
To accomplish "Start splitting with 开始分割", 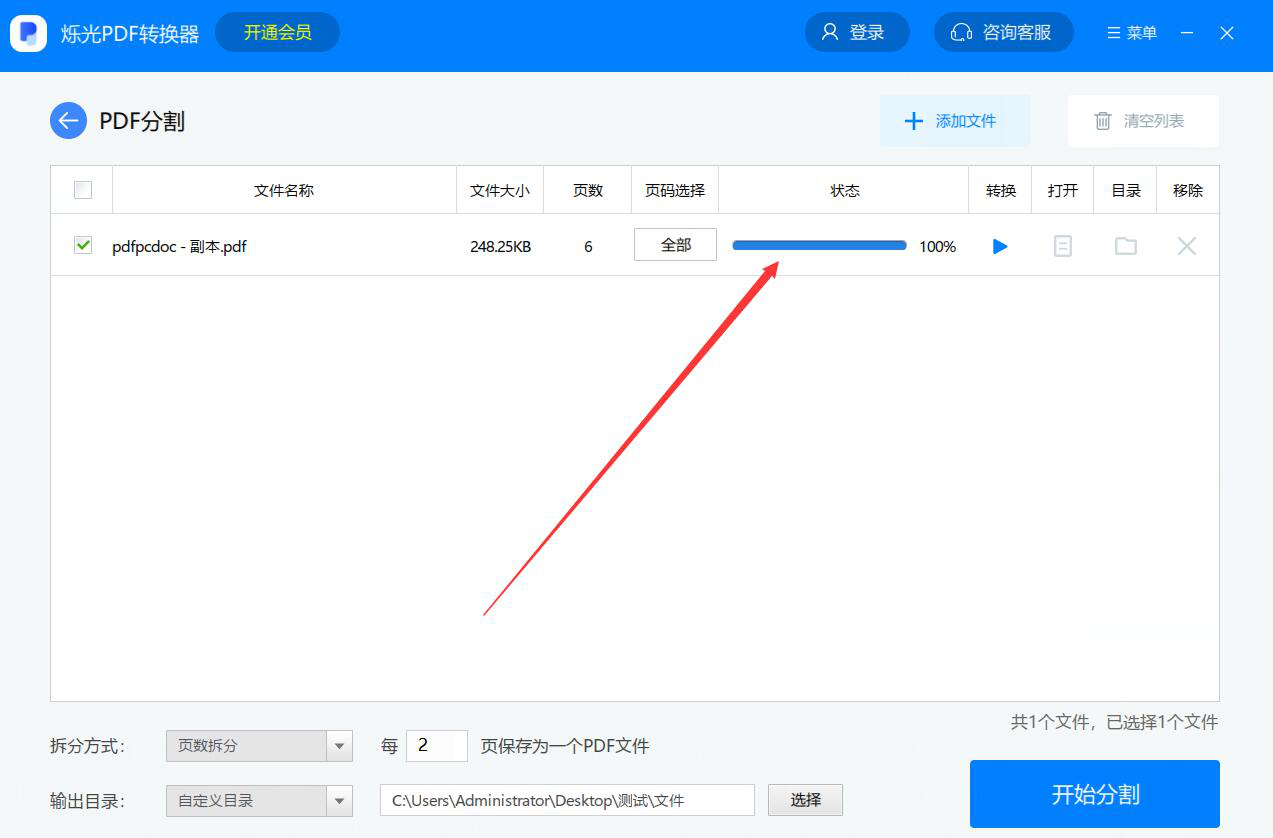I will (x=1095, y=794).
